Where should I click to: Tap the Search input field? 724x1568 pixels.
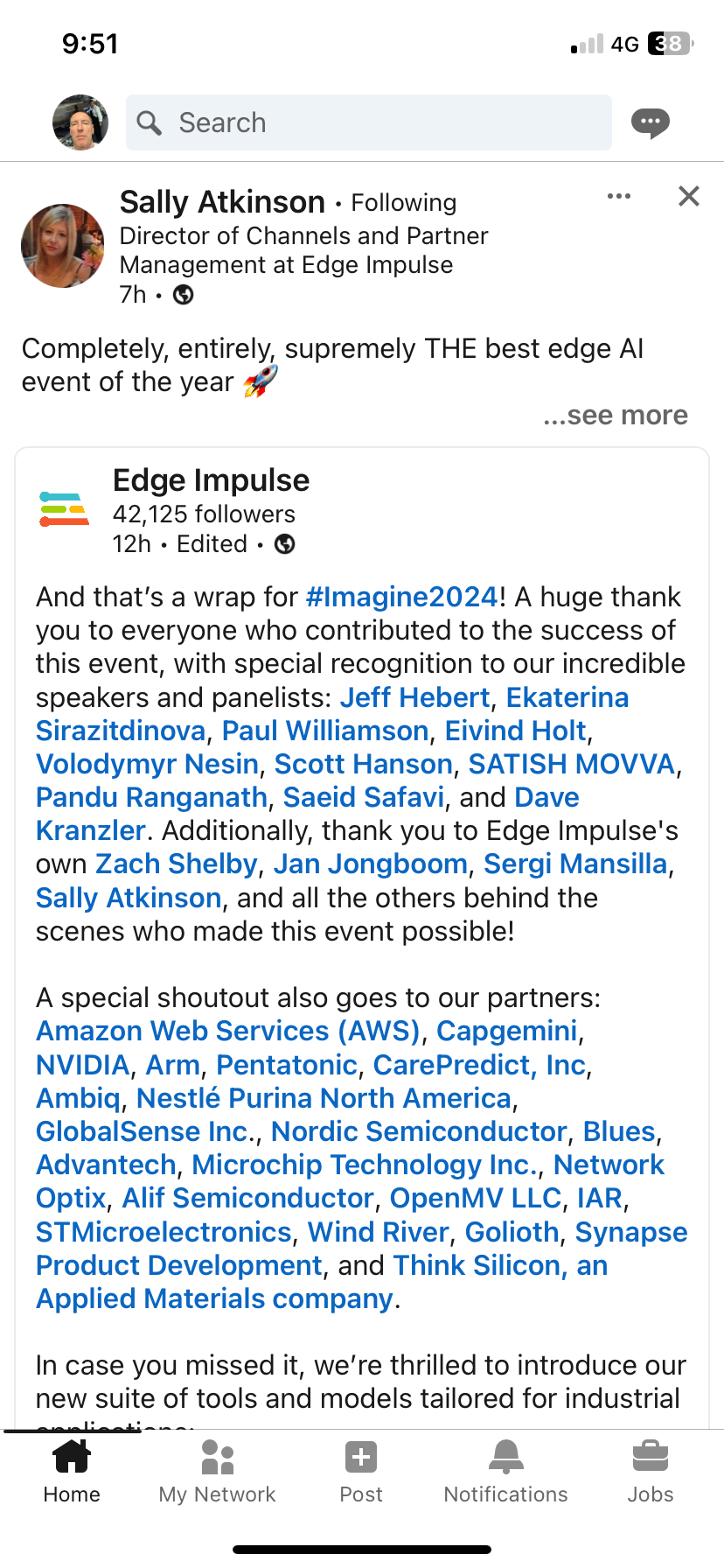point(369,122)
